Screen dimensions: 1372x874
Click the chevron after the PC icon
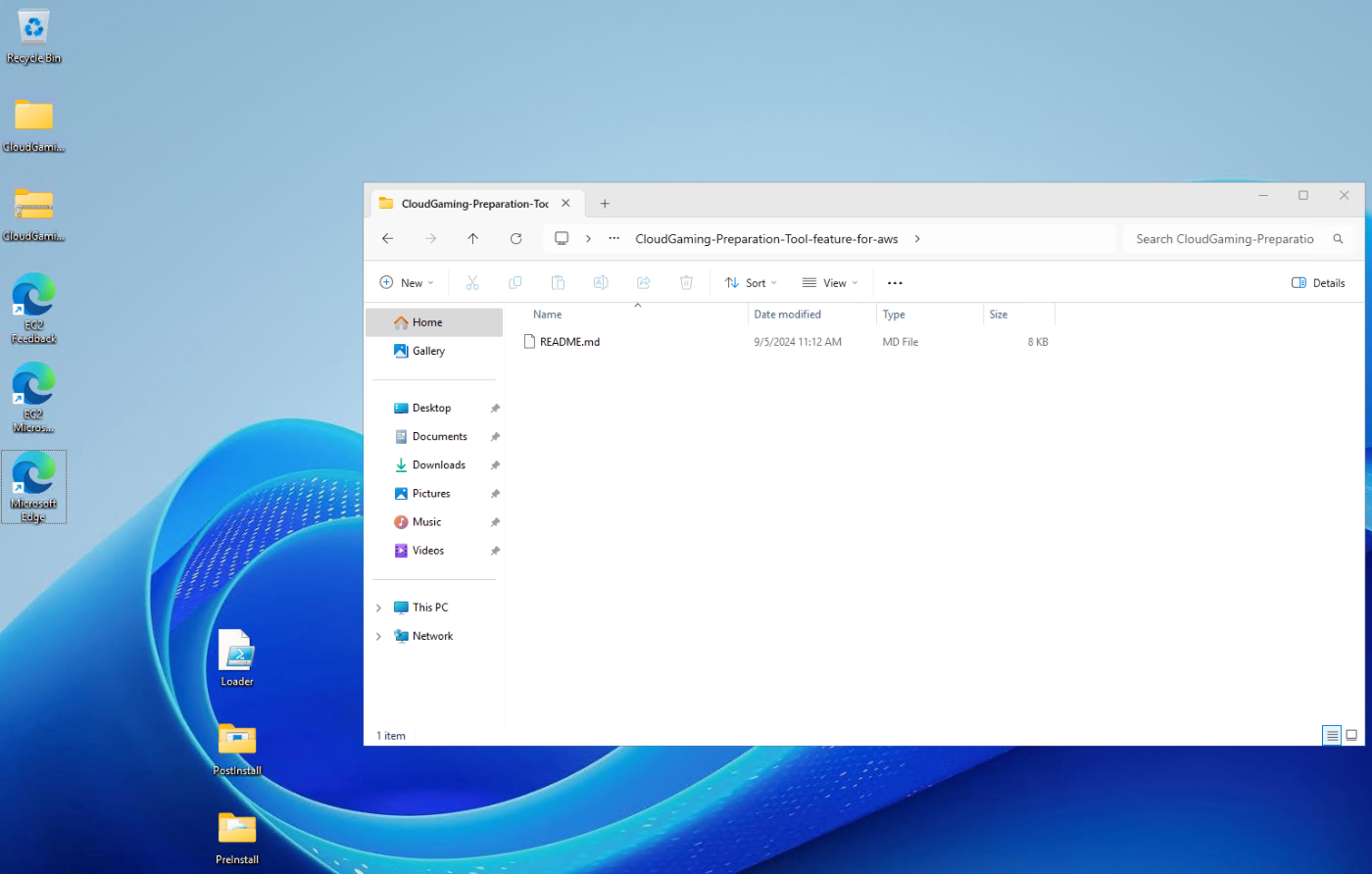[x=588, y=239]
